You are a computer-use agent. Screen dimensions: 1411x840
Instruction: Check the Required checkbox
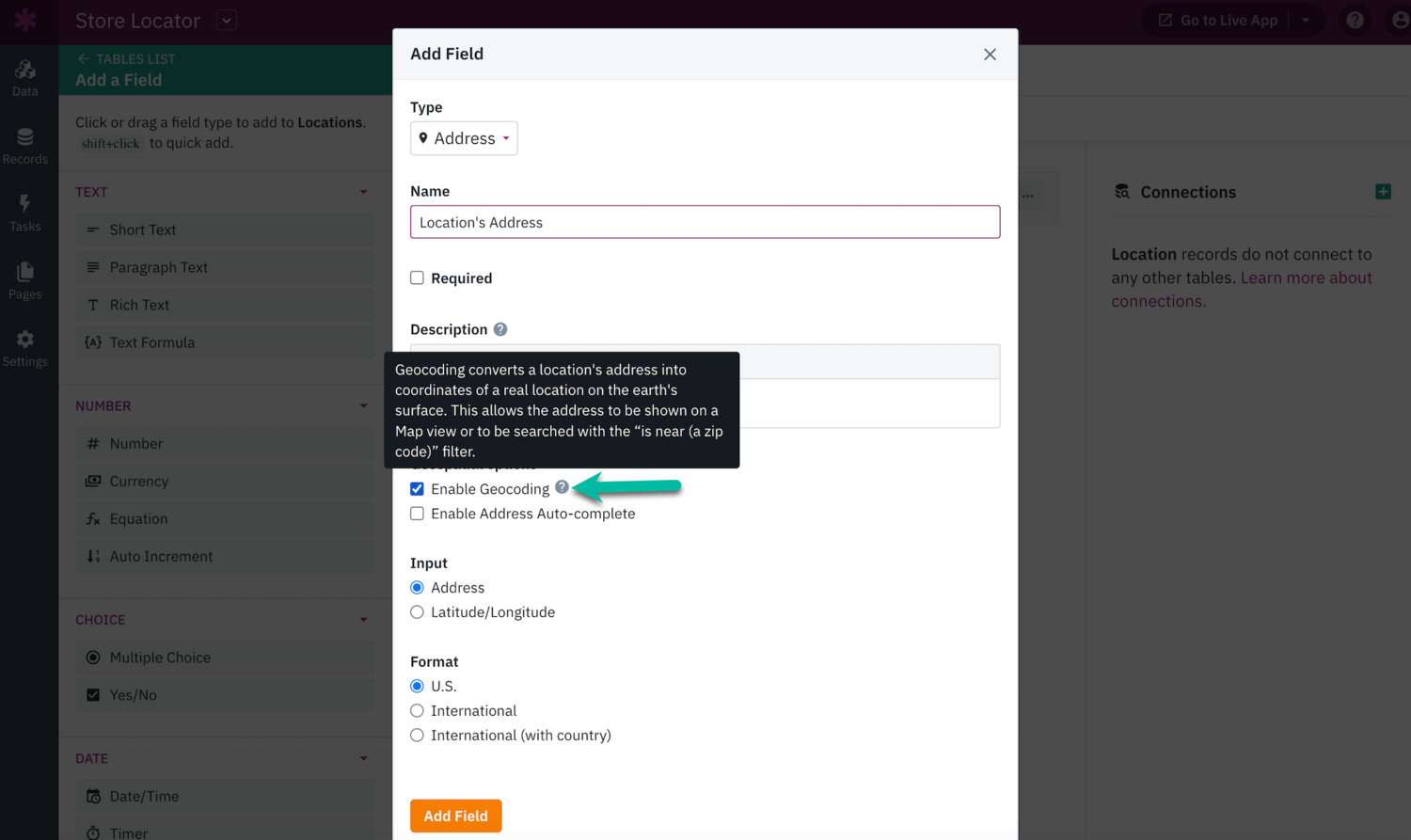click(x=417, y=277)
